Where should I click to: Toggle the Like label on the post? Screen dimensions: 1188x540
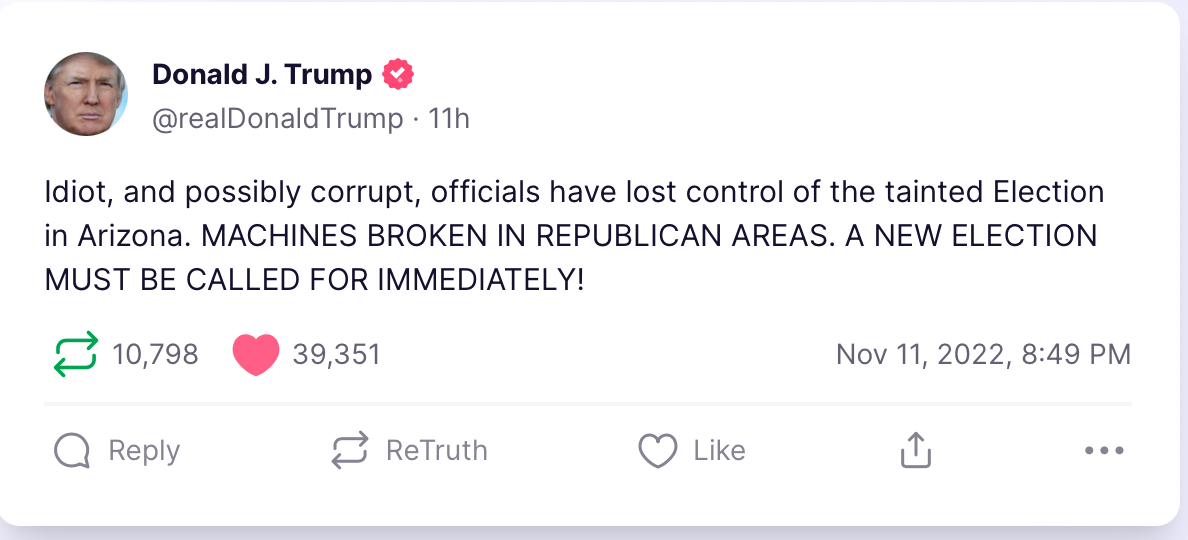click(x=719, y=450)
